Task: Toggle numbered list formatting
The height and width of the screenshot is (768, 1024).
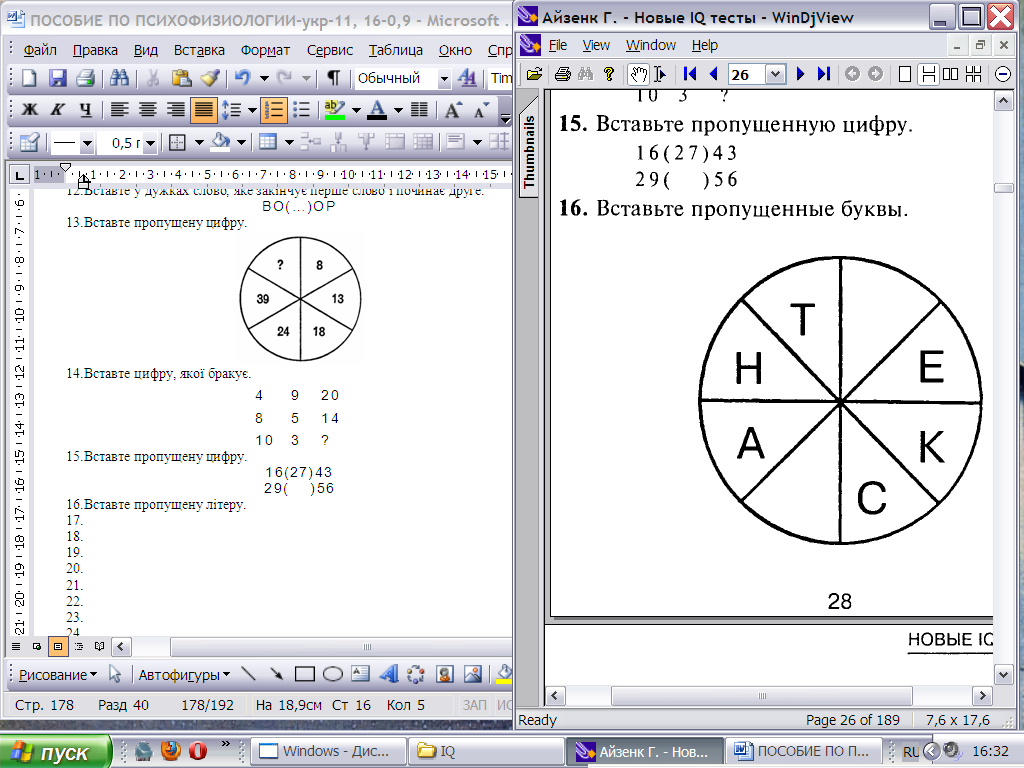Action: pos(274,110)
